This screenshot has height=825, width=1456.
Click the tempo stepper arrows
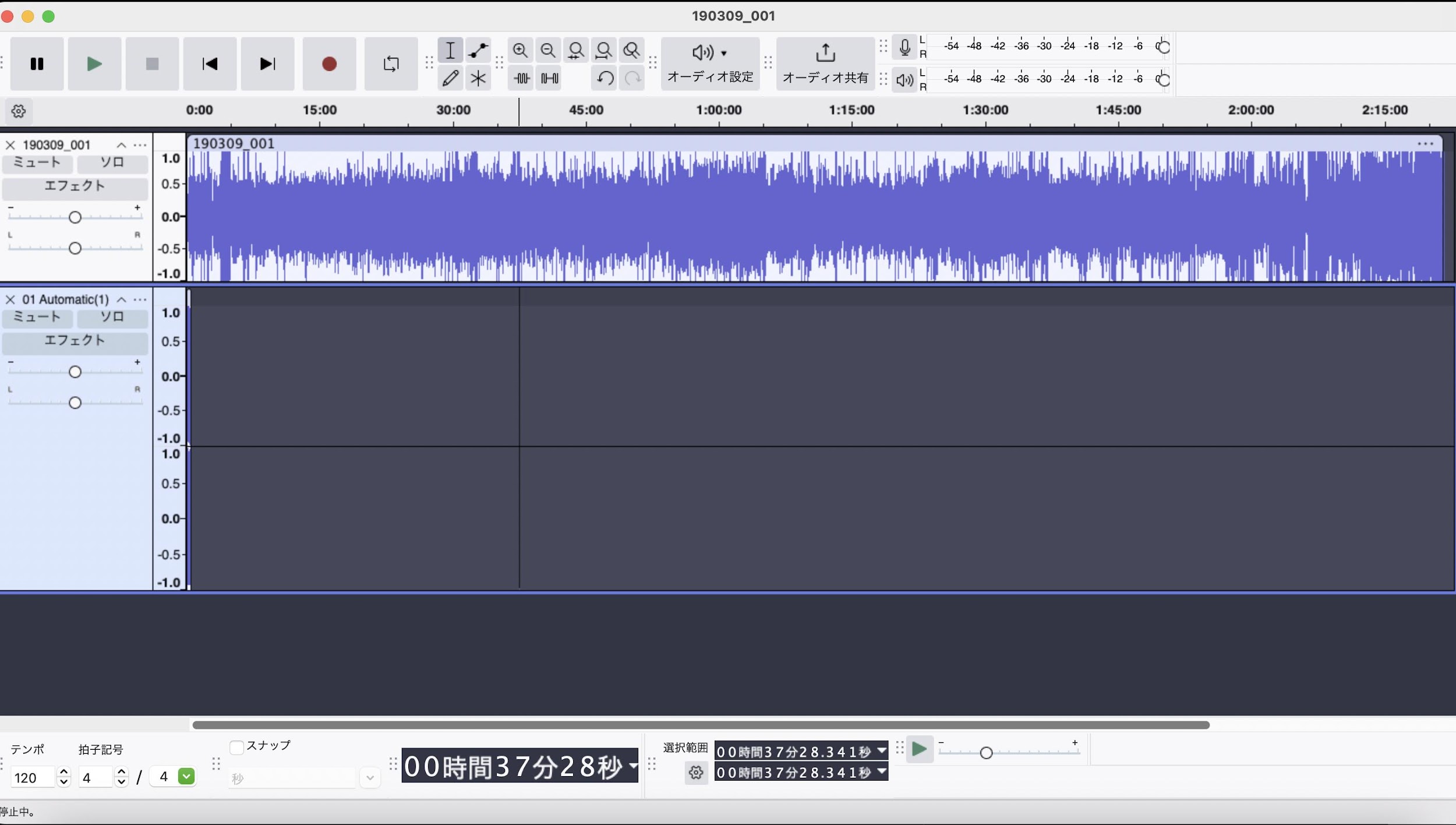pos(63,777)
